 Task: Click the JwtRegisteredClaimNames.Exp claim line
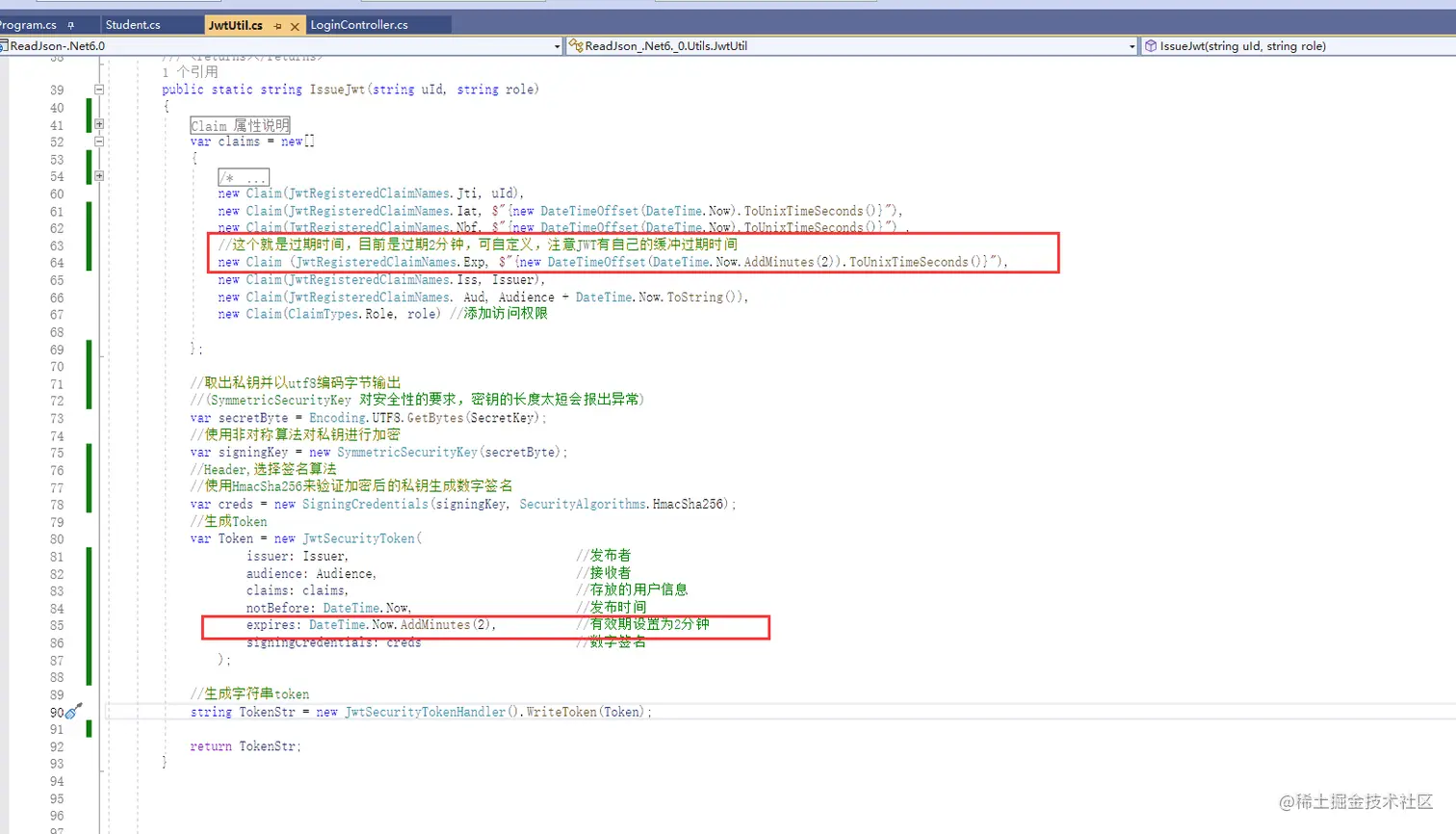coord(612,262)
